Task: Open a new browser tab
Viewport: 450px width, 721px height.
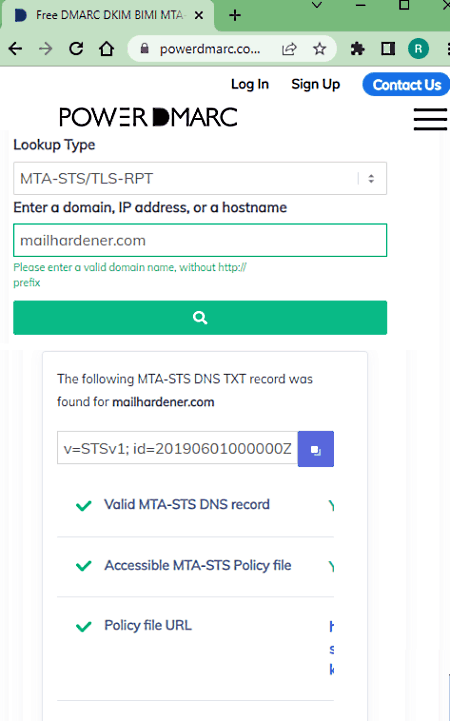Action: pyautogui.click(x=235, y=15)
